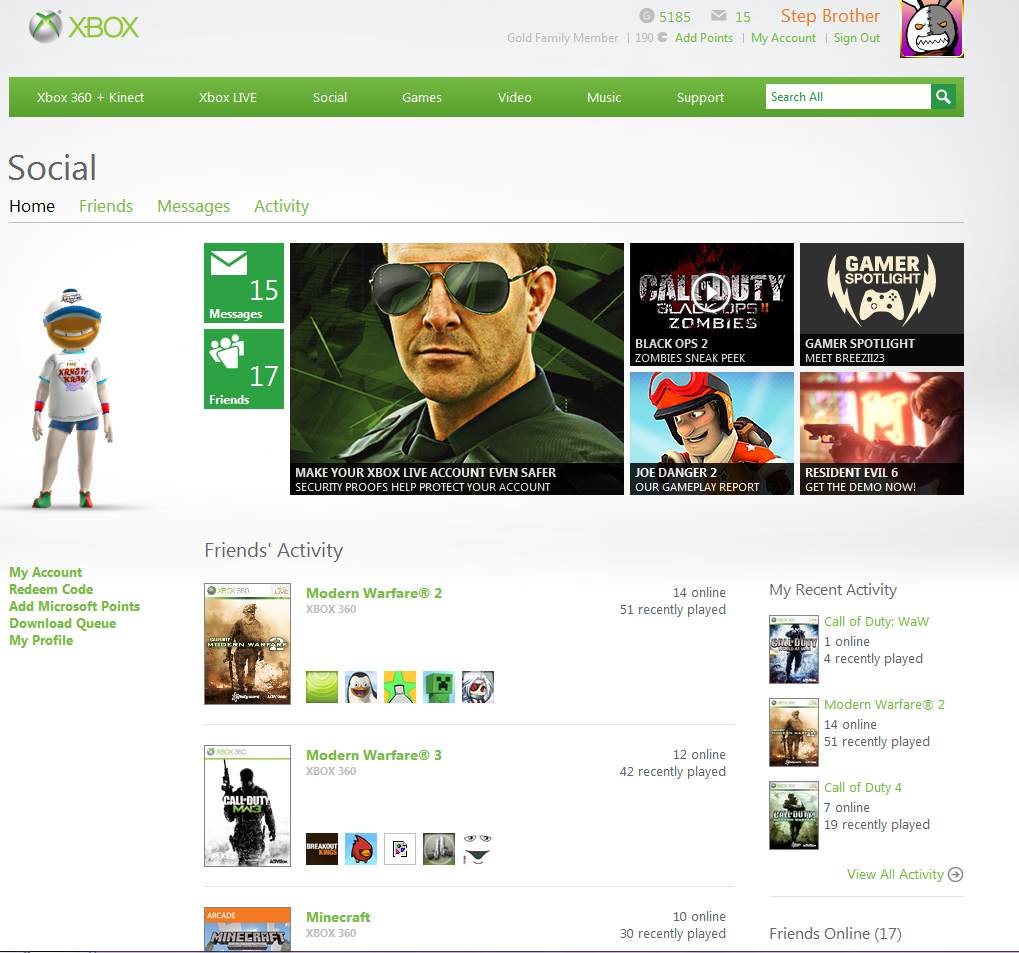Open the 17 Friends green tile
This screenshot has width=1019, height=953.
[244, 369]
